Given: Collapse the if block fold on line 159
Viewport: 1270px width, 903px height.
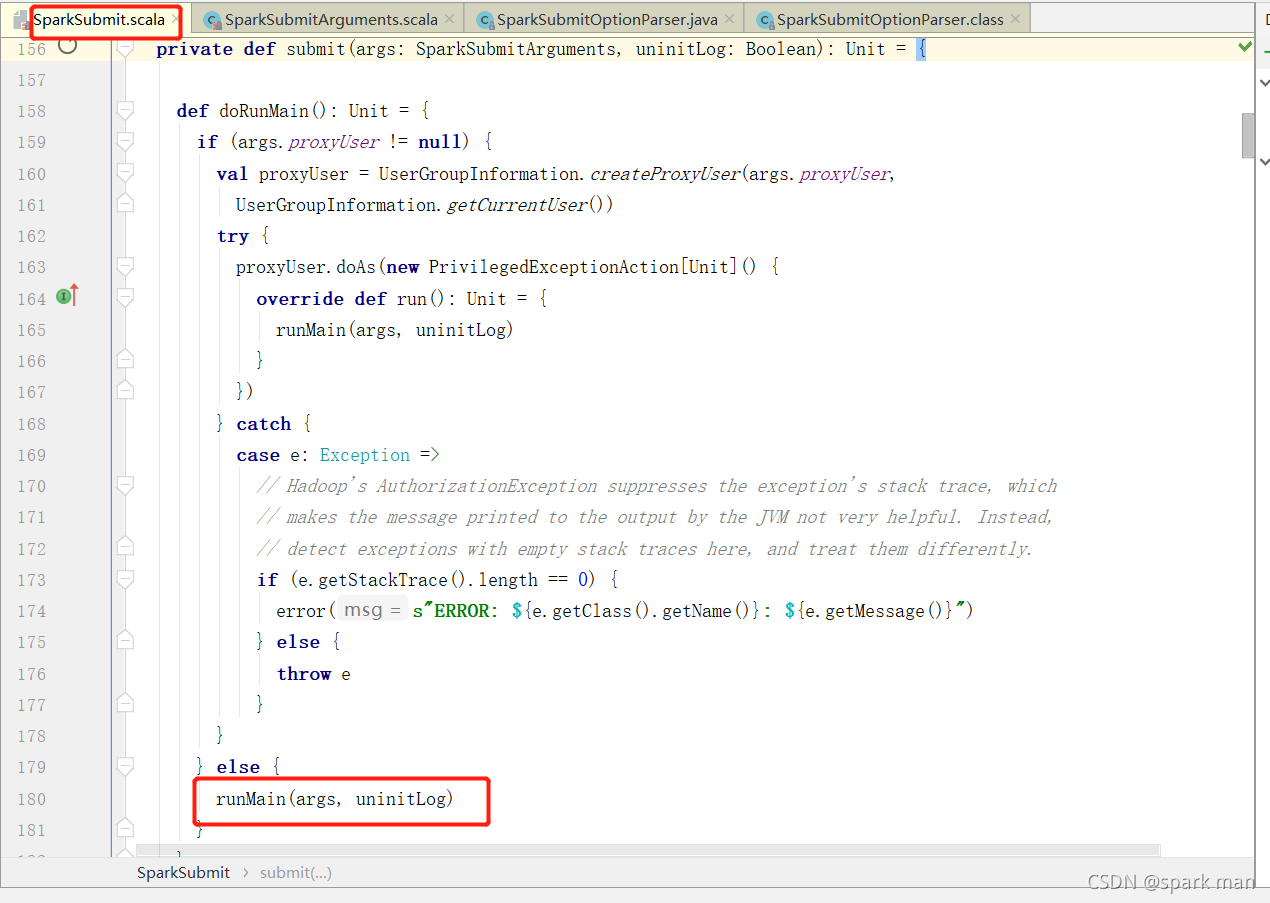Looking at the screenshot, I should (x=125, y=141).
